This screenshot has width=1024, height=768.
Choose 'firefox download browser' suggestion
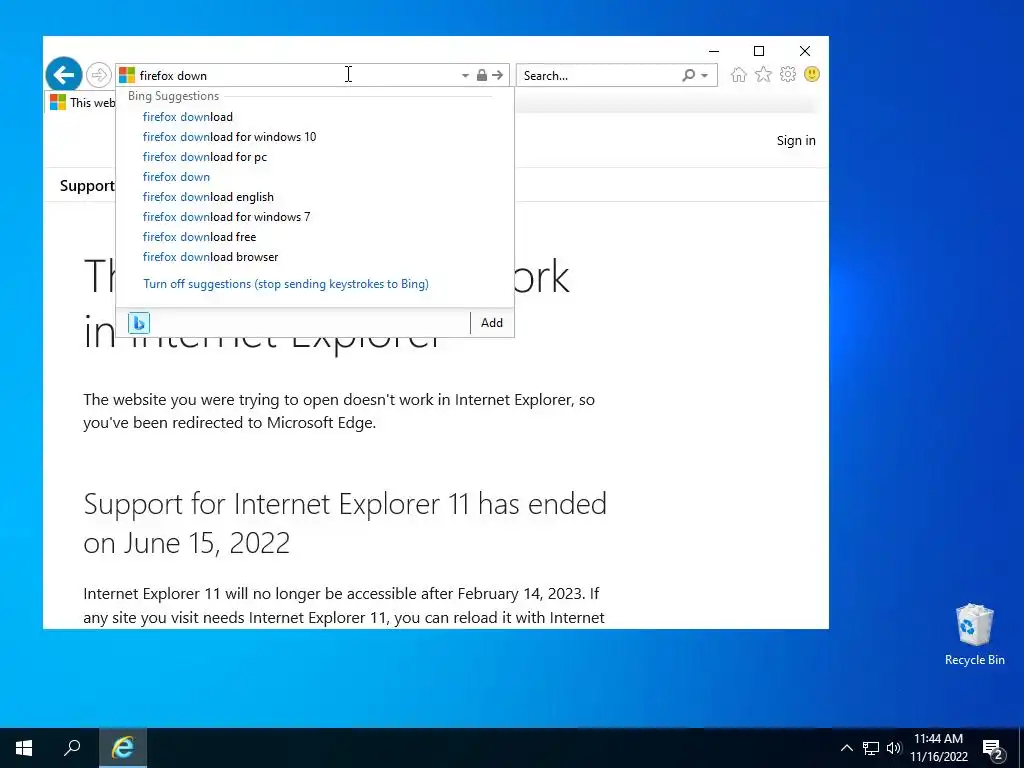point(210,257)
